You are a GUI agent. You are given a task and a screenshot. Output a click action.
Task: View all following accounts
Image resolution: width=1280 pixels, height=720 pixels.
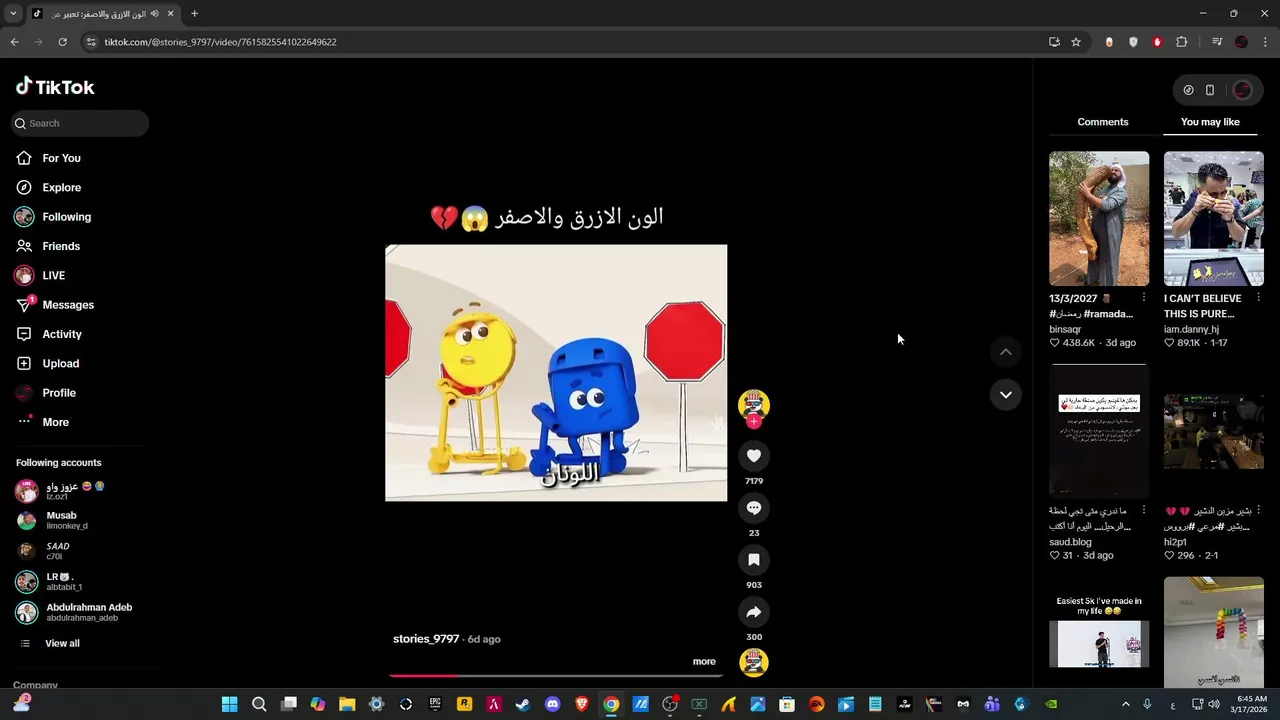[x=62, y=643]
